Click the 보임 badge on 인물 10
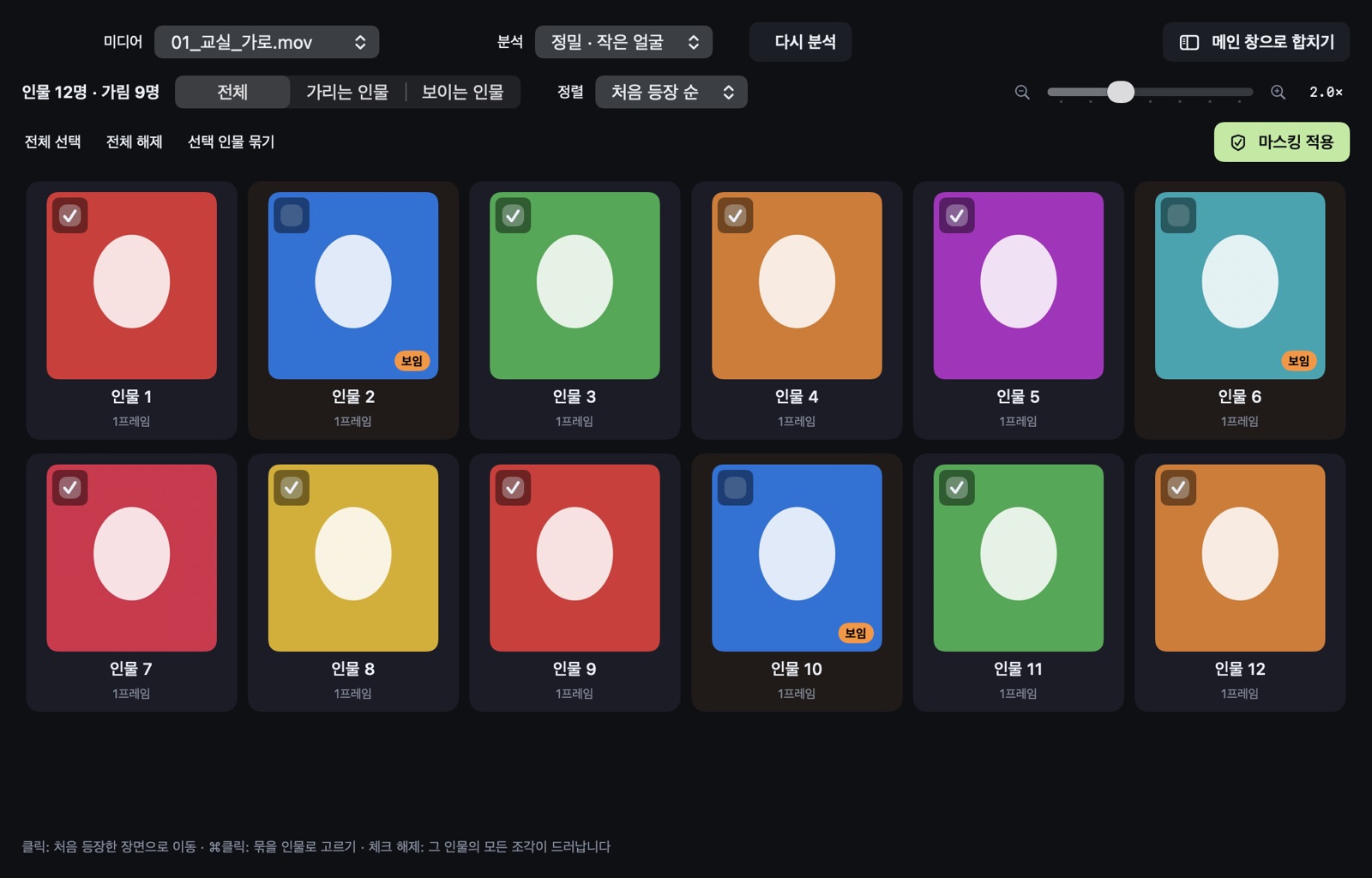Screen dimensions: 1372x878 click(x=855, y=633)
